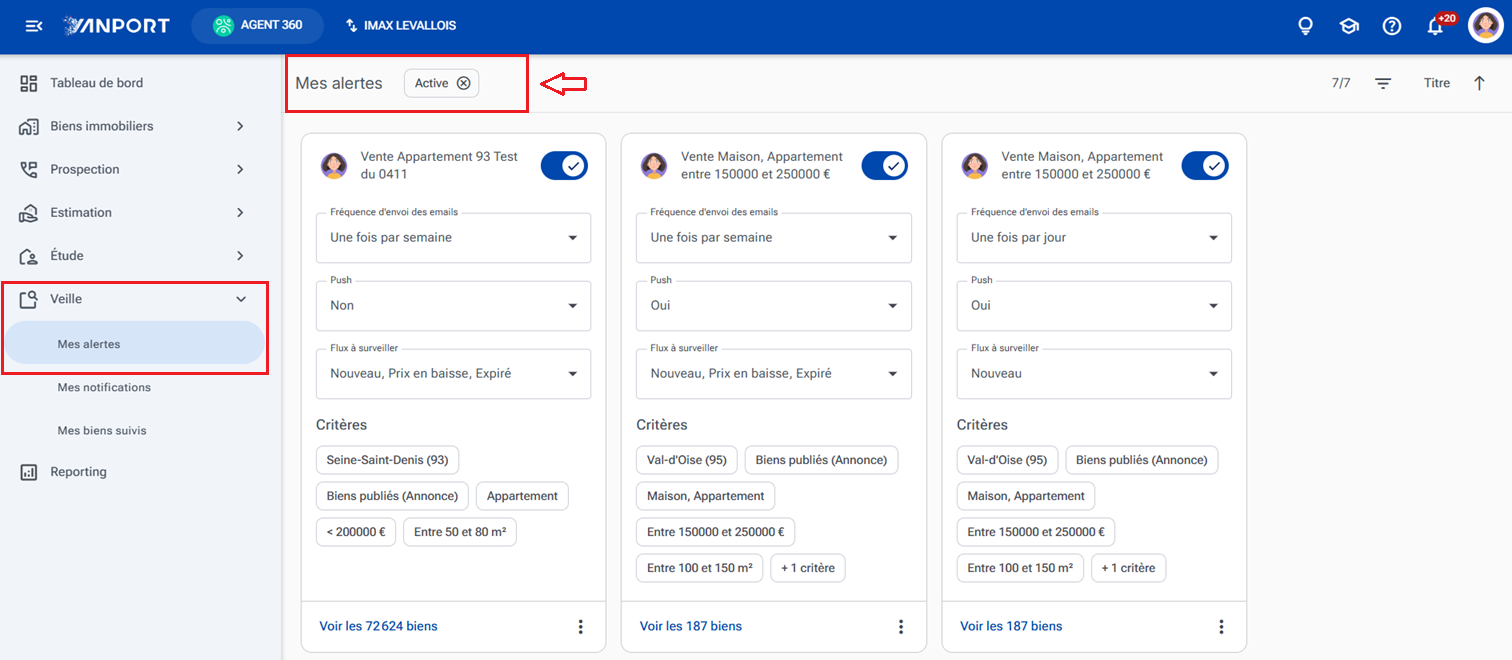Open Mes biens suivis in sidebar
Screen dimensions: 1512x660
133,430
